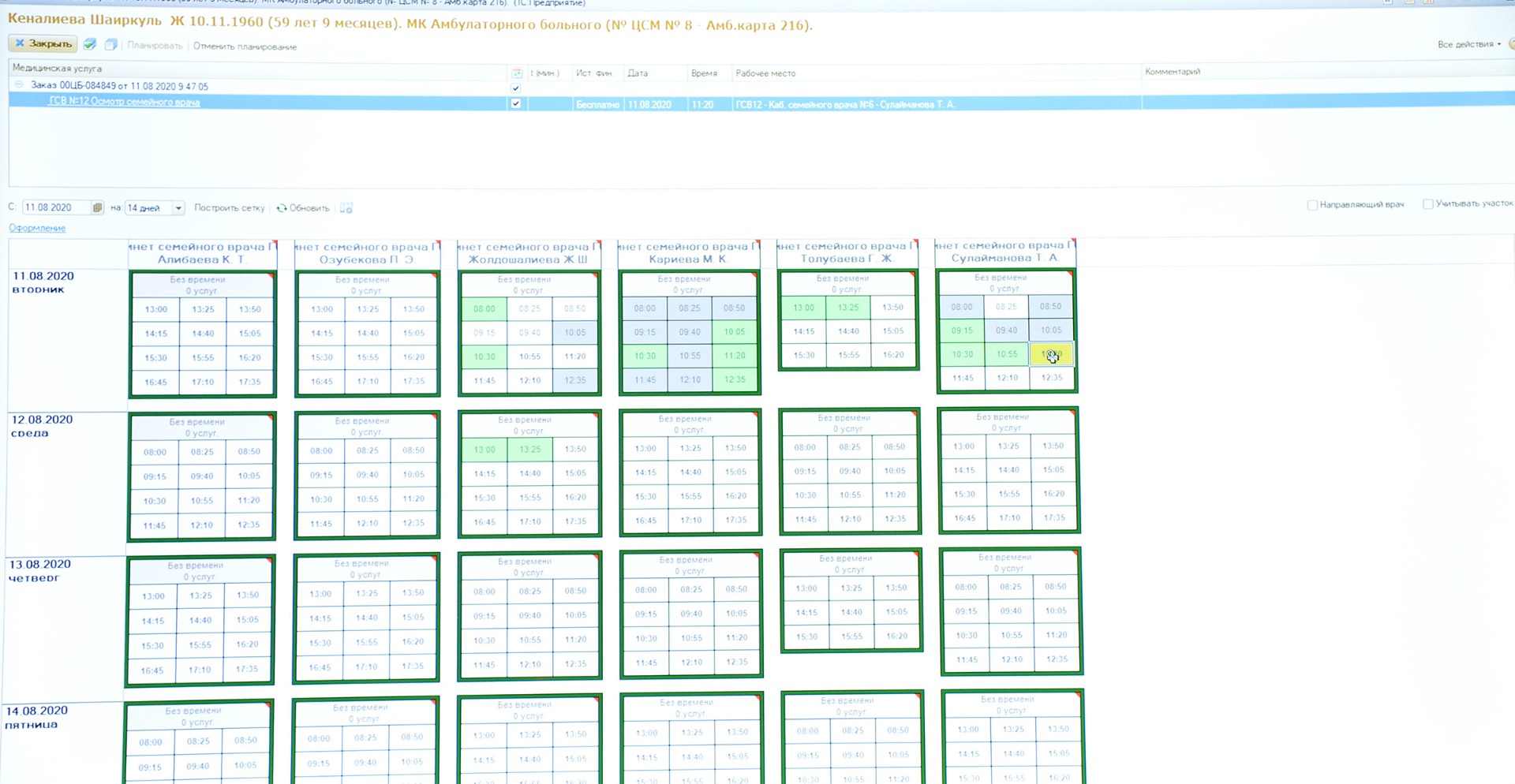Open the 14 дней period dropdown

point(178,208)
